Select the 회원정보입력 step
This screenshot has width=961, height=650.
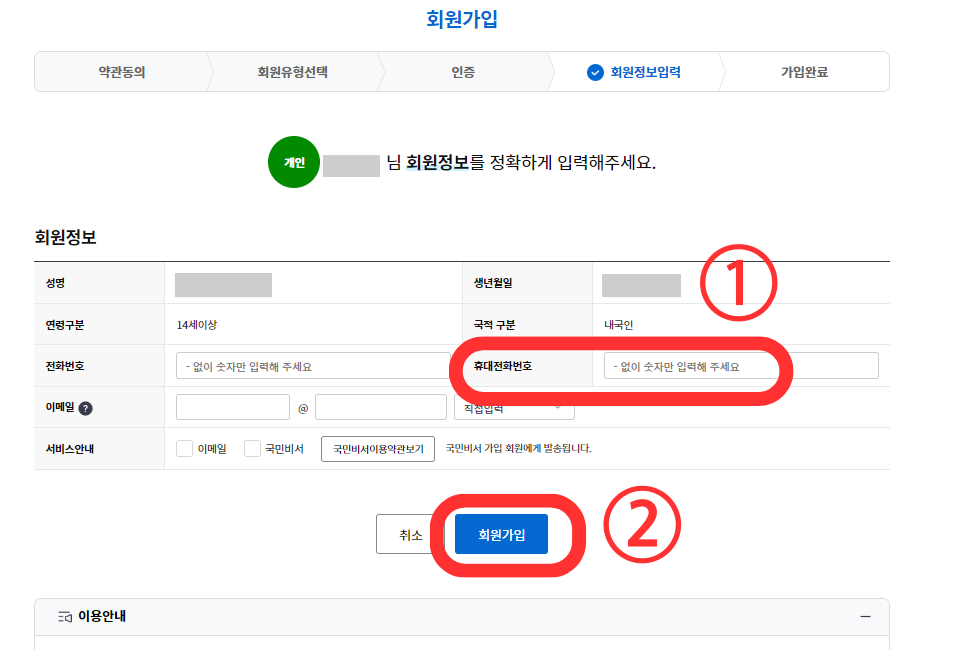coord(634,72)
